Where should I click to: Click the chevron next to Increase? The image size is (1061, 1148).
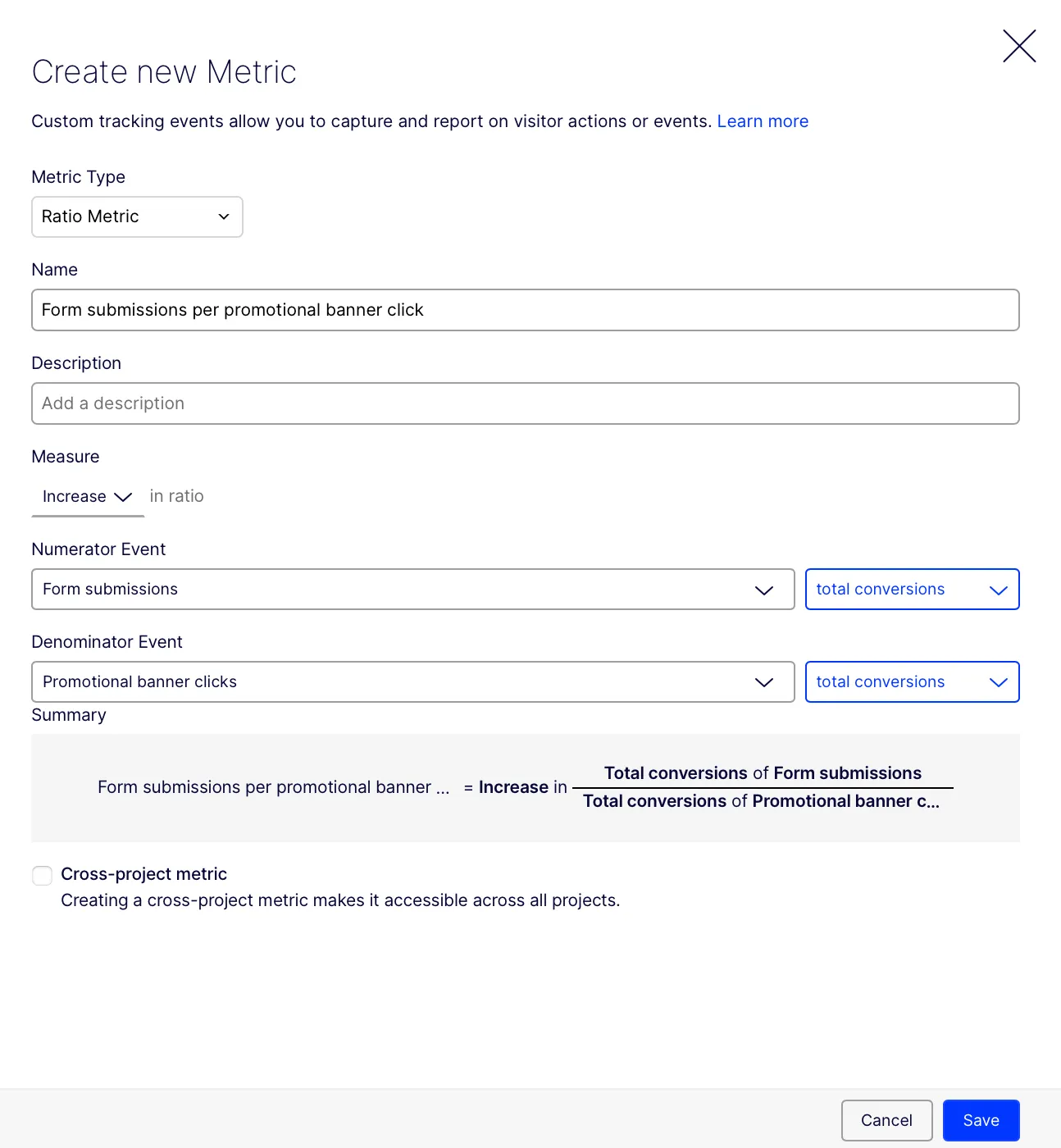123,497
